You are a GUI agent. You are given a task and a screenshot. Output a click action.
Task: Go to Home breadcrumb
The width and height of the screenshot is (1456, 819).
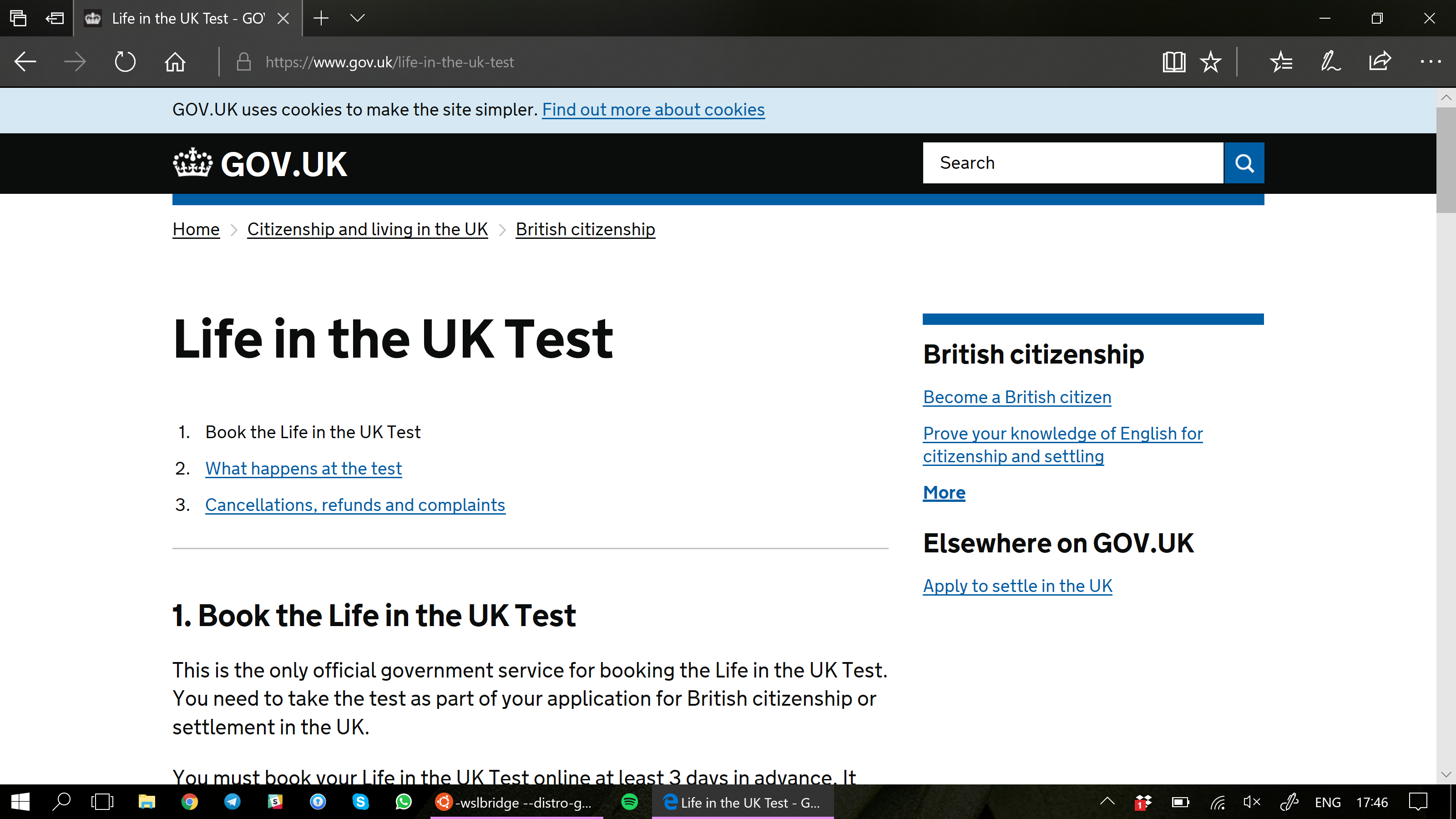click(196, 229)
